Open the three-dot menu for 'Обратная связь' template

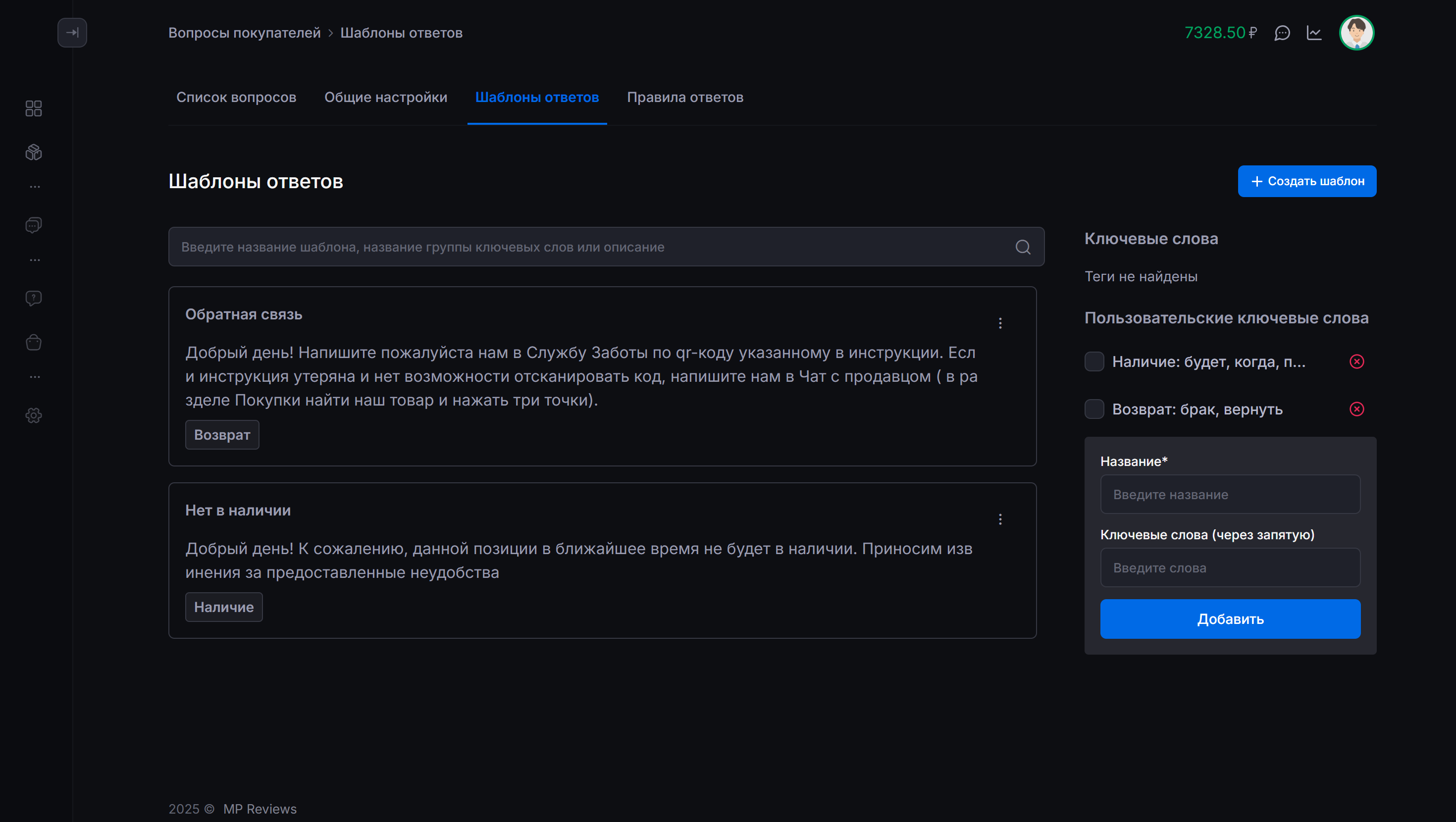[x=1000, y=323]
